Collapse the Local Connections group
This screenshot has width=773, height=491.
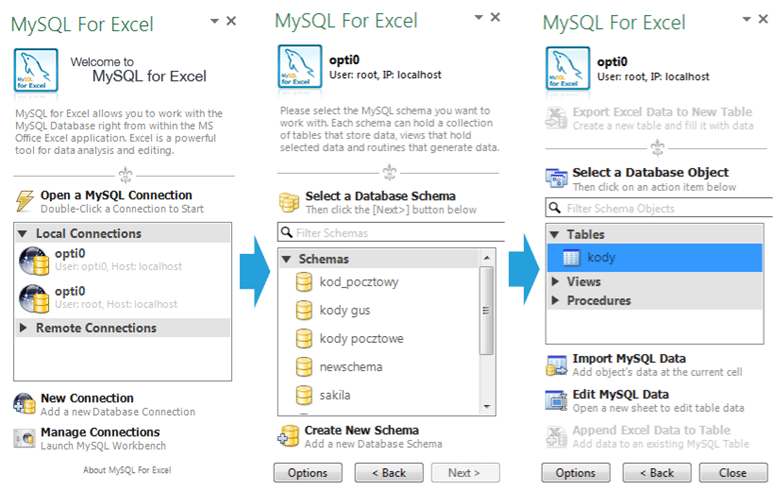pos(22,234)
